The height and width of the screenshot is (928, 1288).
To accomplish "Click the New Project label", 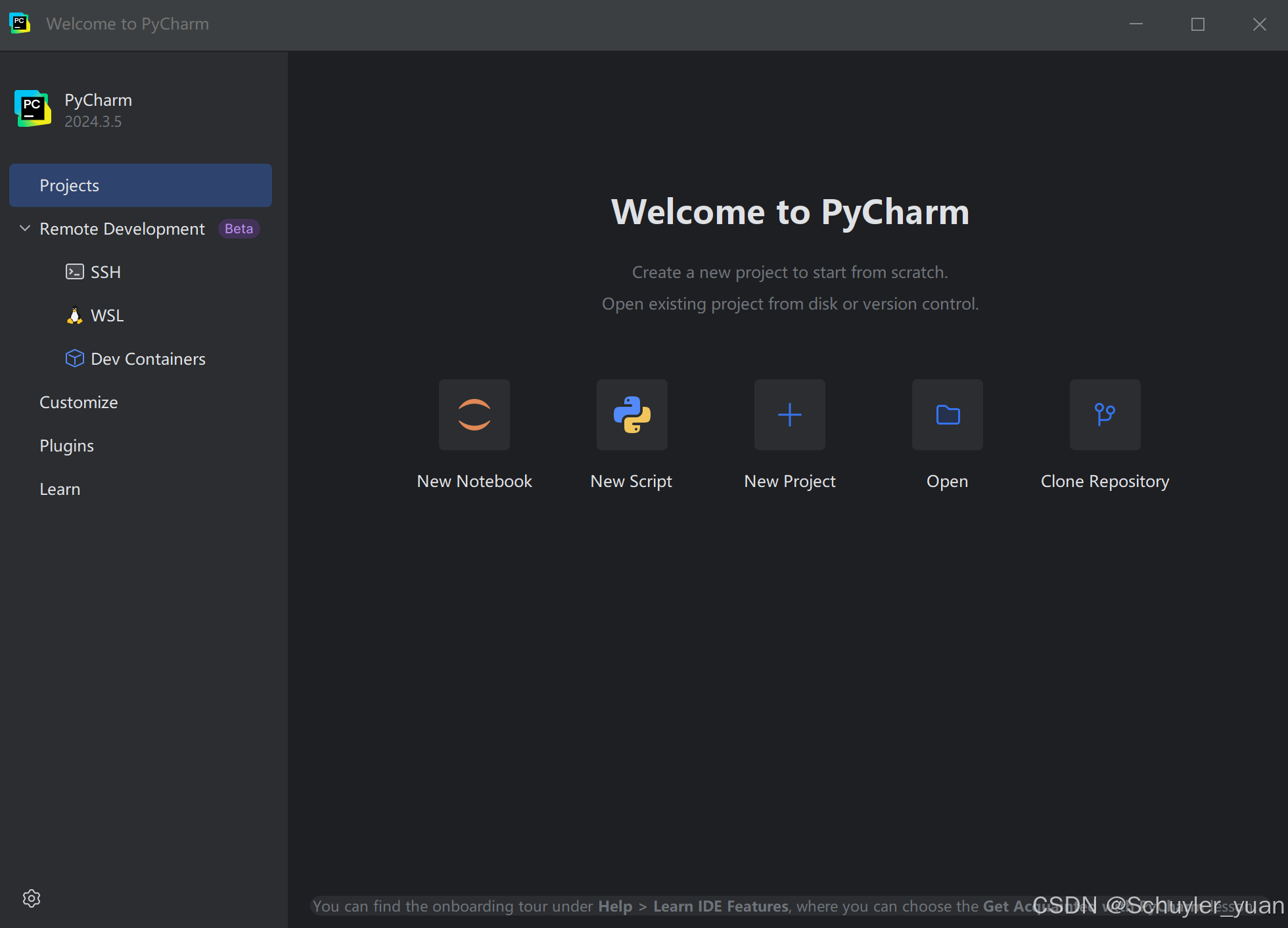I will click(790, 481).
